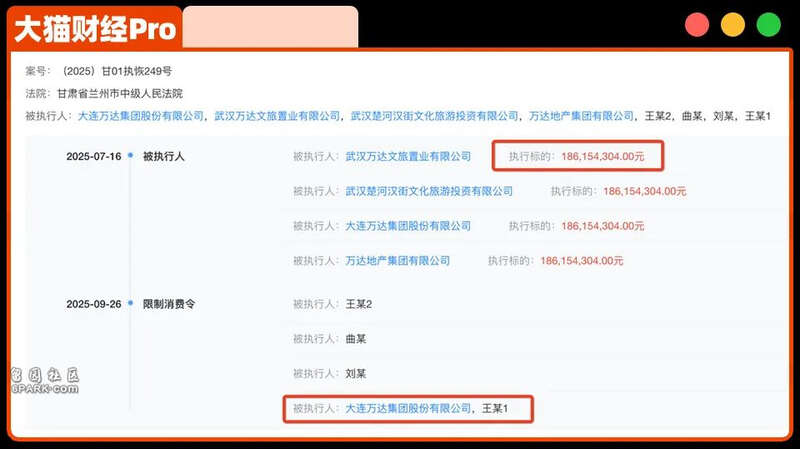
Task: Click the 6PARK.com watermark logo
Action: coord(44,381)
